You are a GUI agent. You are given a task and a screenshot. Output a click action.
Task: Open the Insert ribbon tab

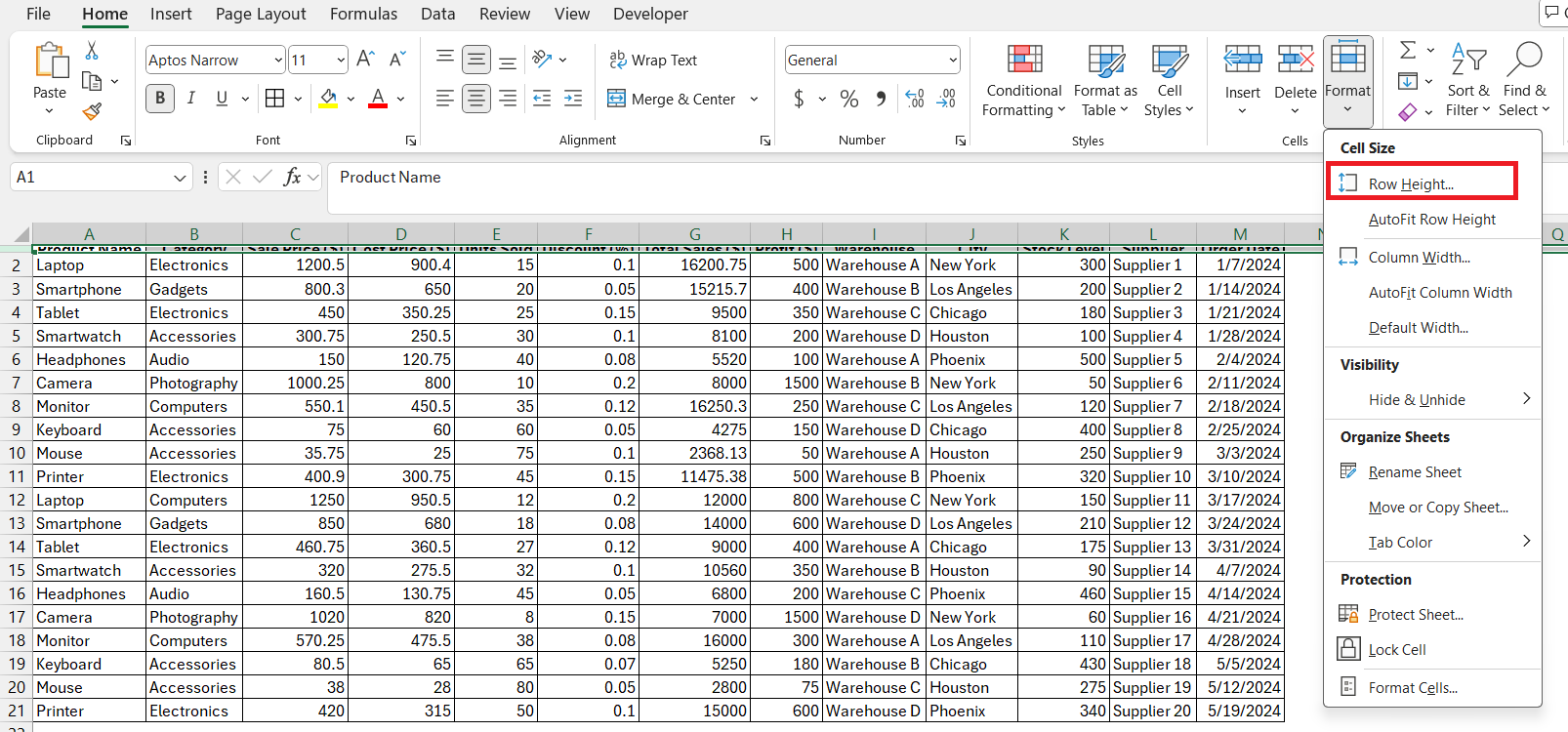coord(171,14)
